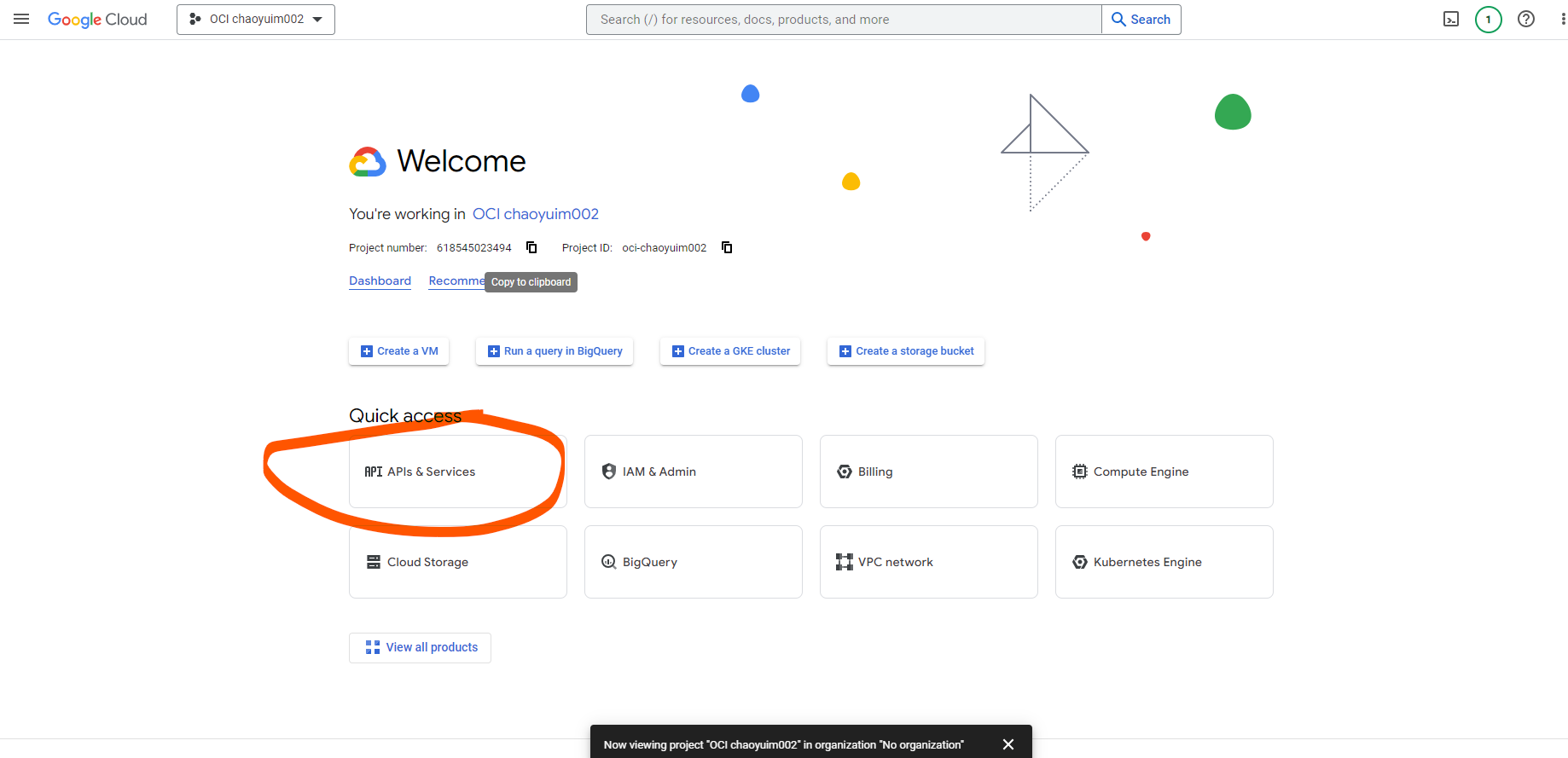The width and height of the screenshot is (1568, 758).
Task: Open the Kubernetes Engine quick access card
Action: pos(1164,562)
